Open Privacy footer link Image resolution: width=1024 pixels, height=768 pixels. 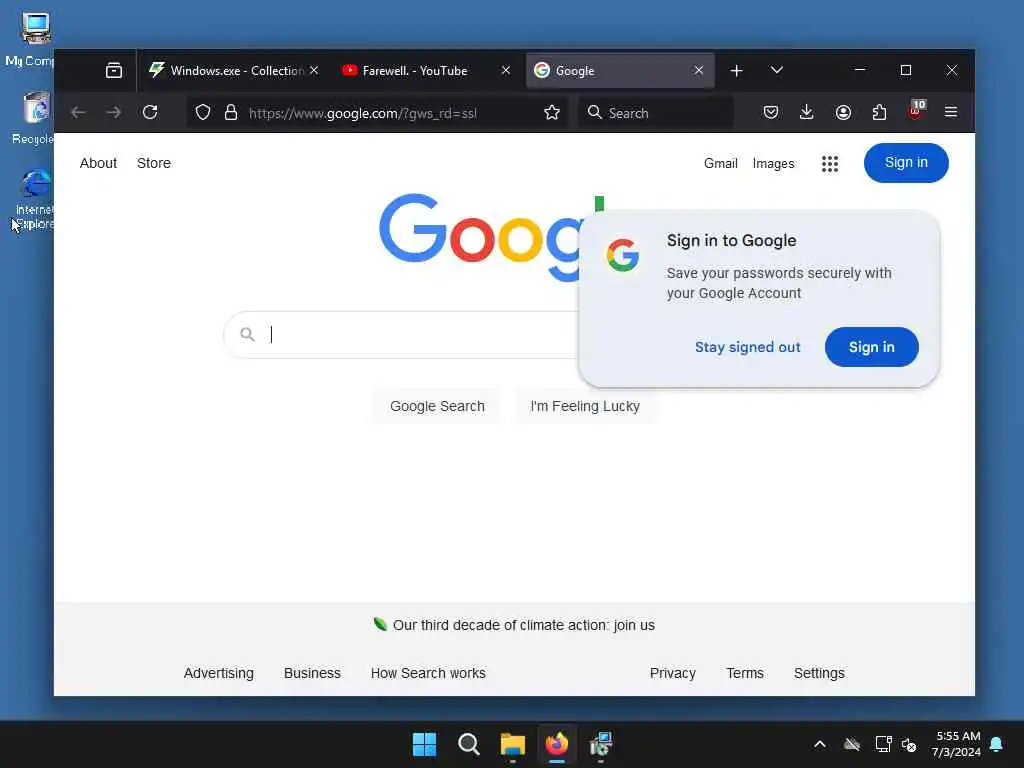coord(672,673)
